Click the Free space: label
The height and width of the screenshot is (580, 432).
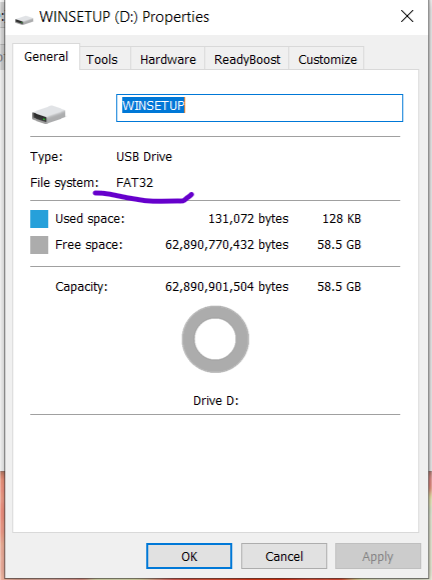click(x=89, y=245)
